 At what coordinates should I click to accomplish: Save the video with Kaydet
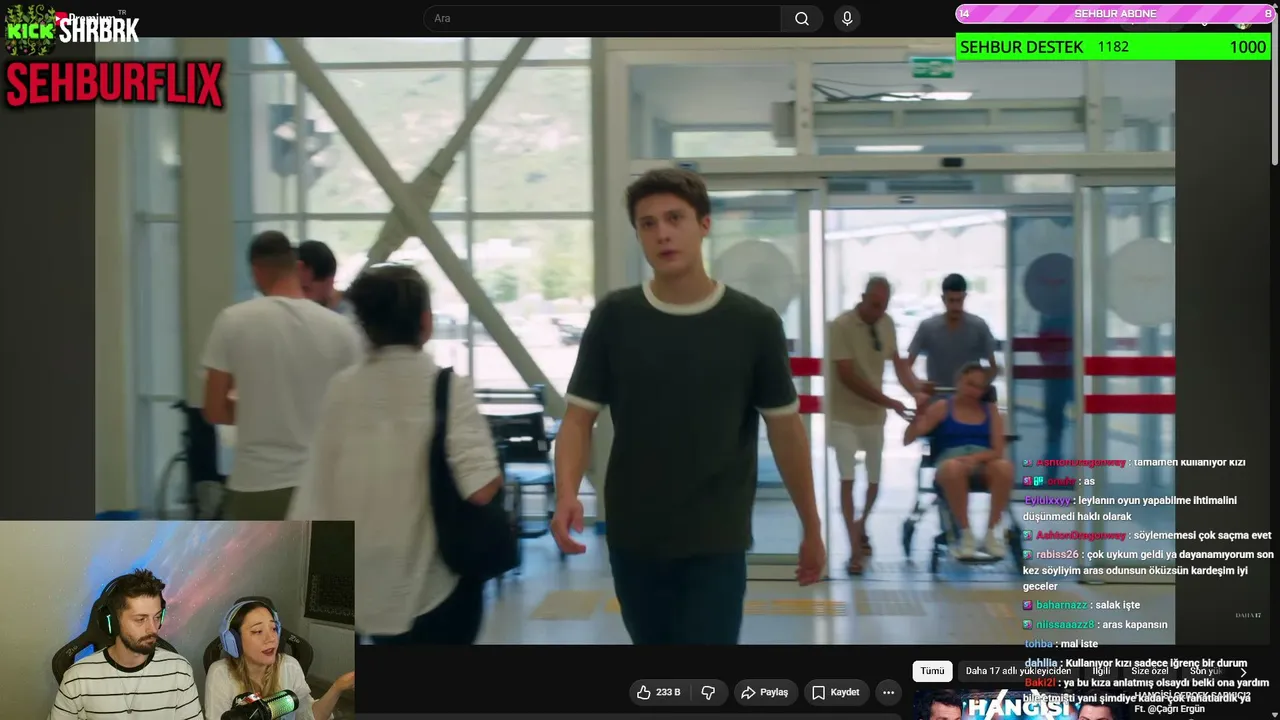(835, 692)
